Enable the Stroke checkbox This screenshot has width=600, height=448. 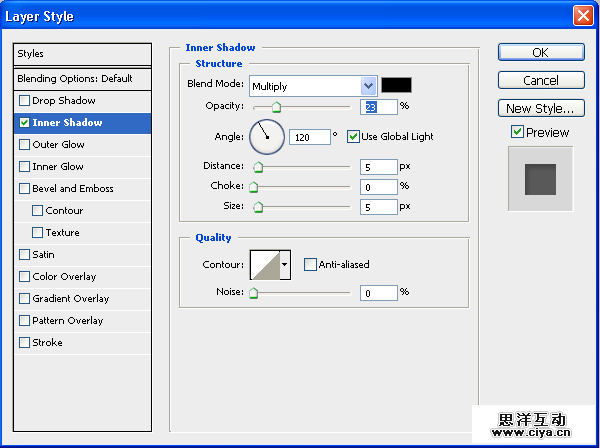click(25, 343)
